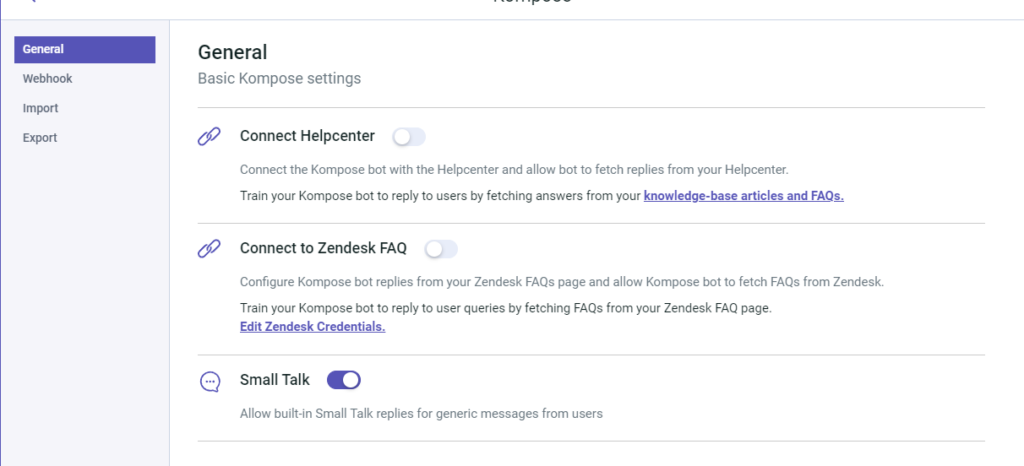
Task: Open the knowledge-base articles and FAQs link
Action: pyautogui.click(x=744, y=196)
